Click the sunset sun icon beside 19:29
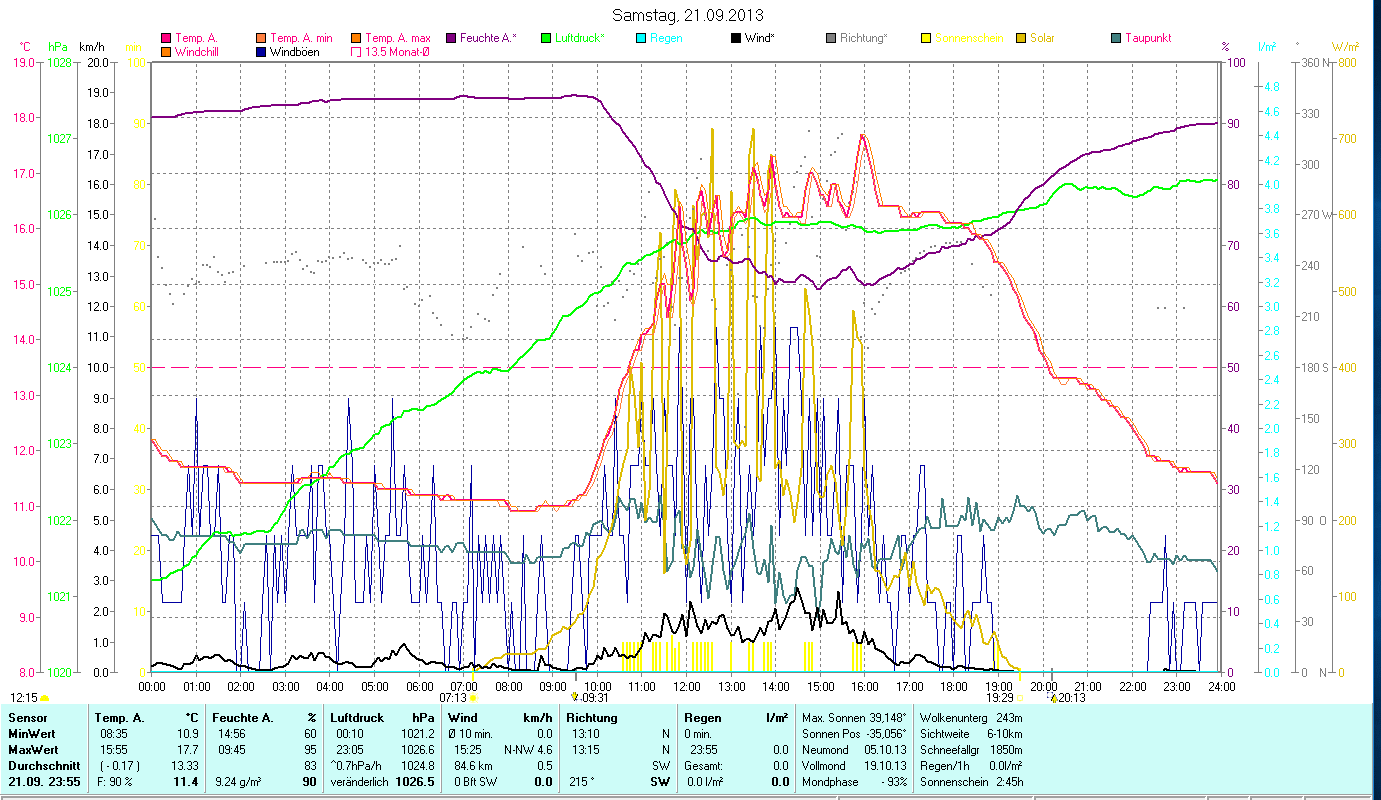The width and height of the screenshot is (1381, 800). 1020,698
